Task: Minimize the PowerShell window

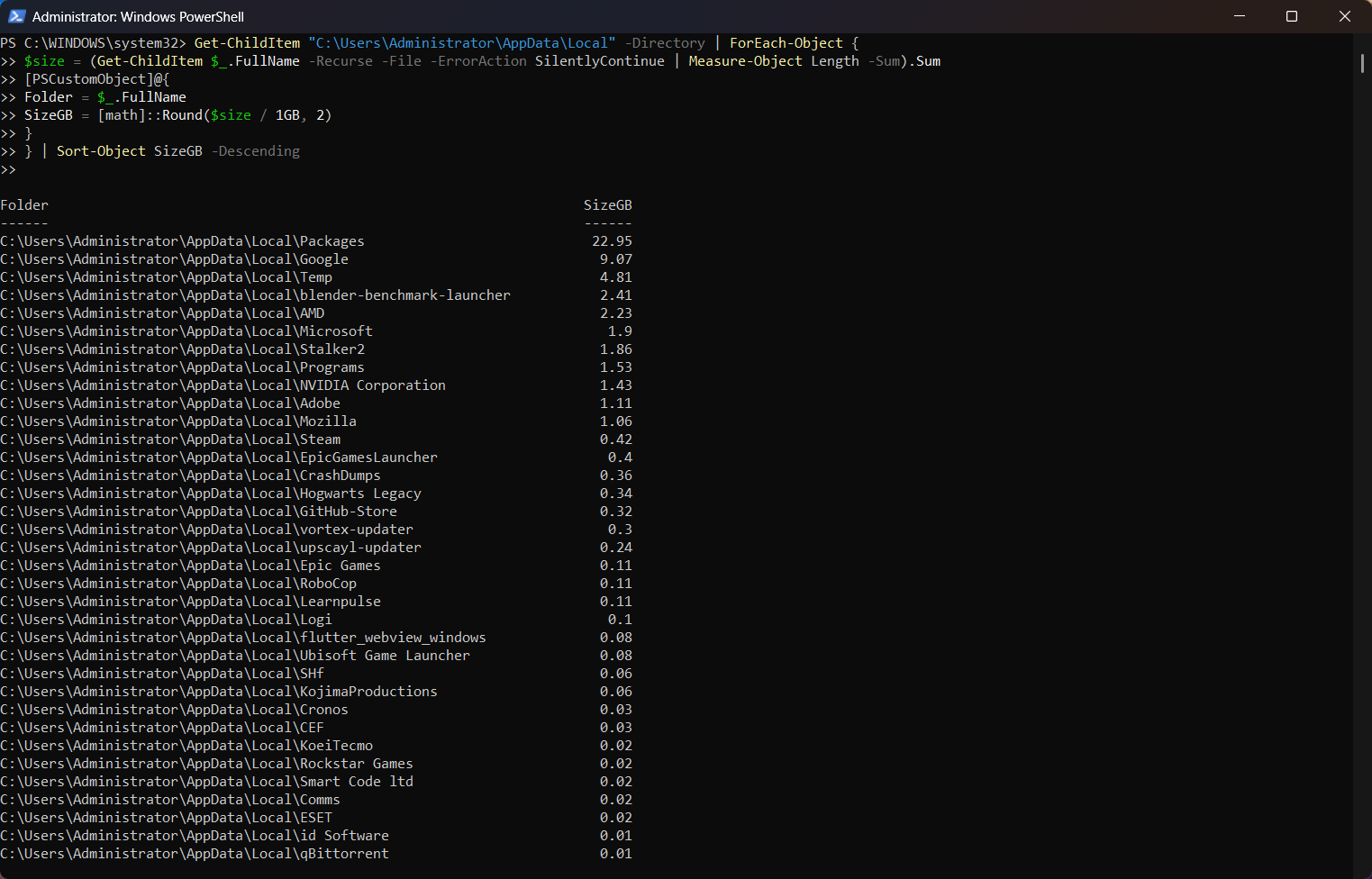Action: click(1240, 16)
